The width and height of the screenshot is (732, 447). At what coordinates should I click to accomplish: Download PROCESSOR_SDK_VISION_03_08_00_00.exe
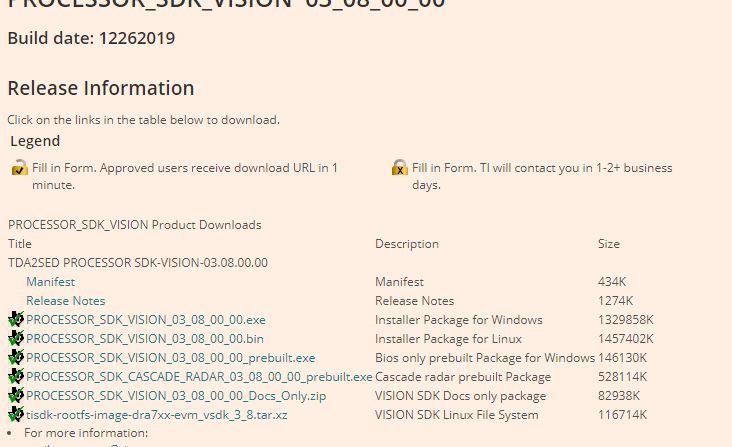146,320
